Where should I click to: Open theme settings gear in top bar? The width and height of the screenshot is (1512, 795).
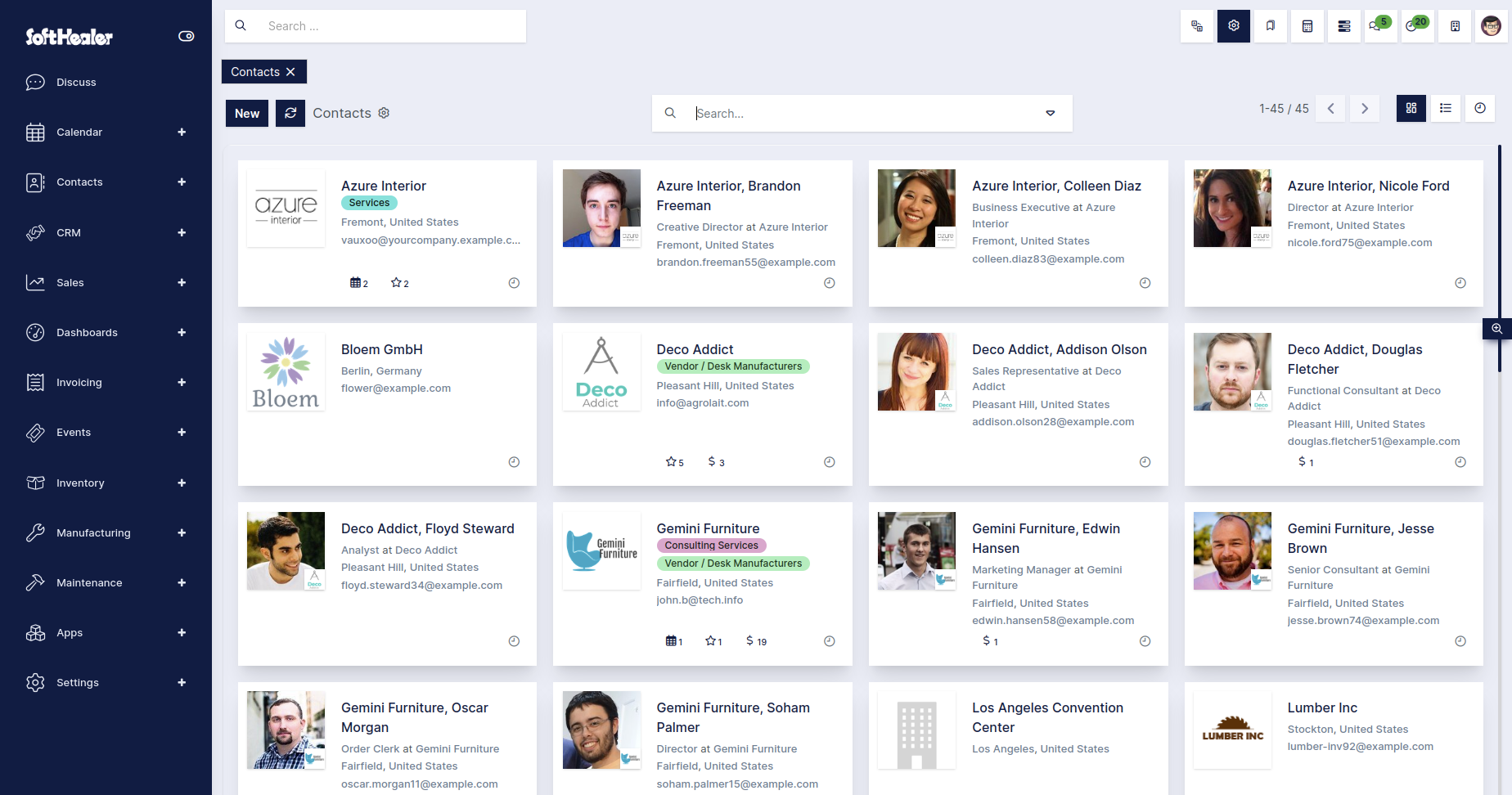coord(1234,26)
